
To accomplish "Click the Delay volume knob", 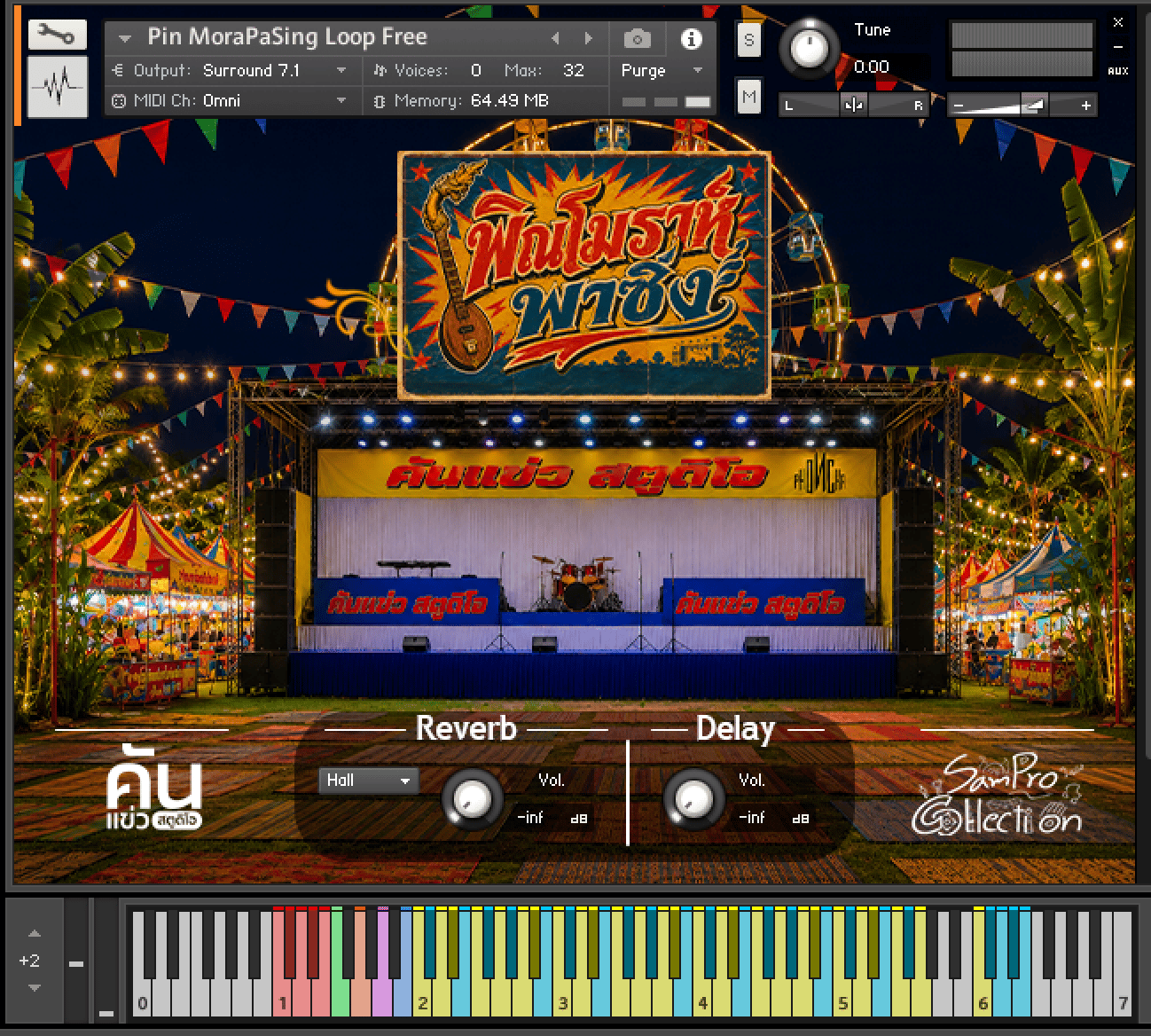I will pos(693,798).
